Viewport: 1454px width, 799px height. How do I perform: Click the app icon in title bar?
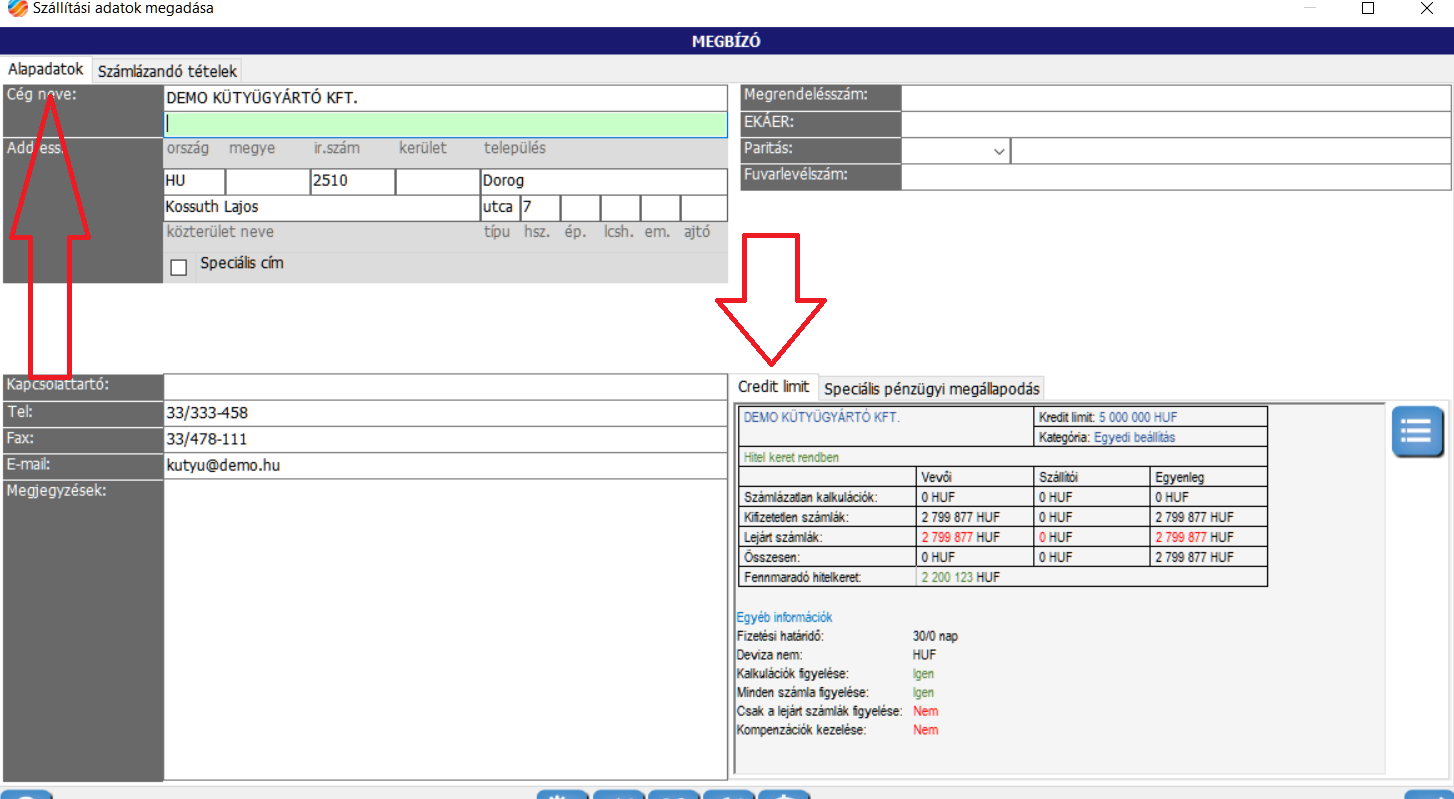17,8
